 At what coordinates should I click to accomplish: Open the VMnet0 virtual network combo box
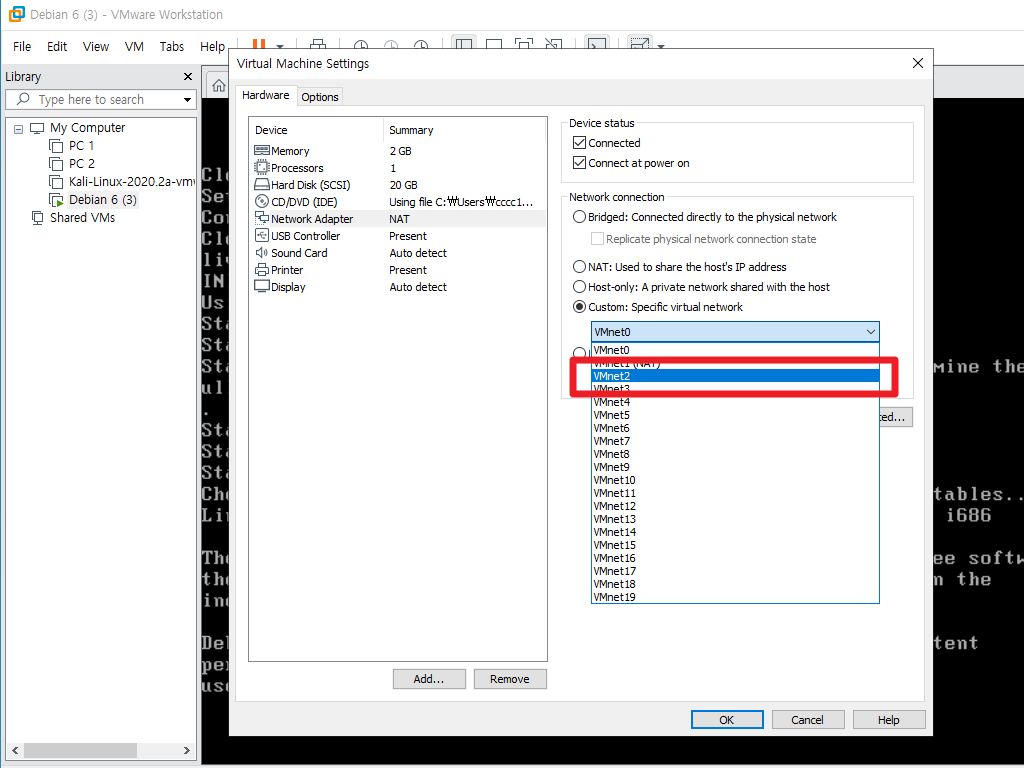pyautogui.click(x=735, y=332)
